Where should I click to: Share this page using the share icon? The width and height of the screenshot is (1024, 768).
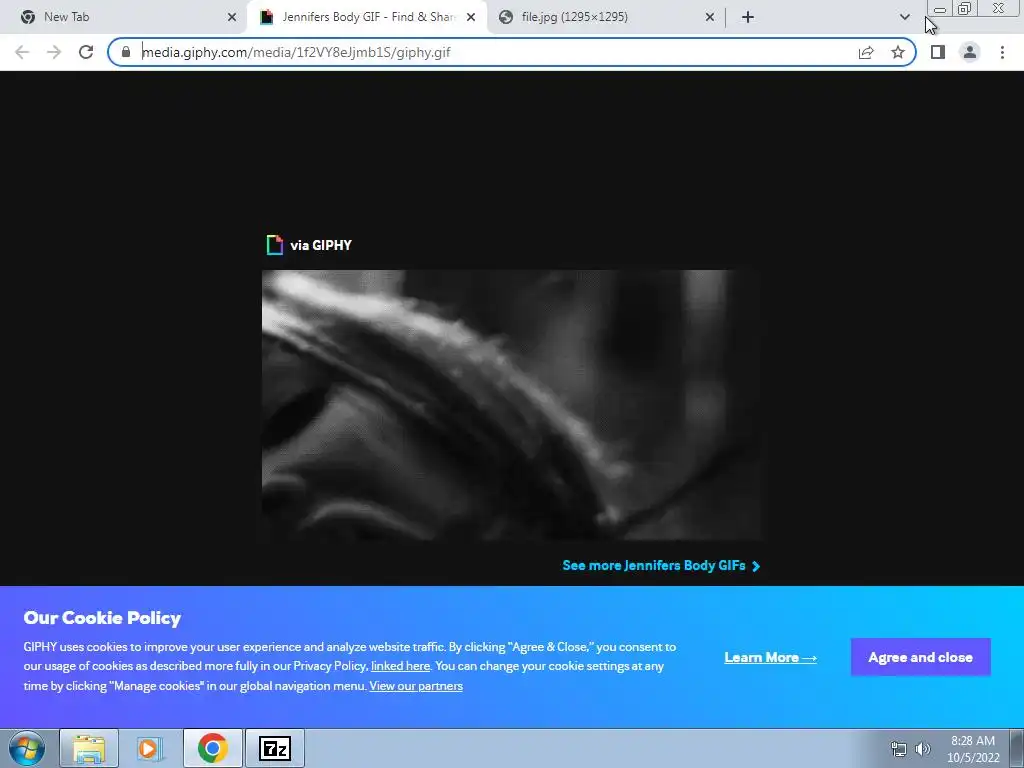point(866,52)
